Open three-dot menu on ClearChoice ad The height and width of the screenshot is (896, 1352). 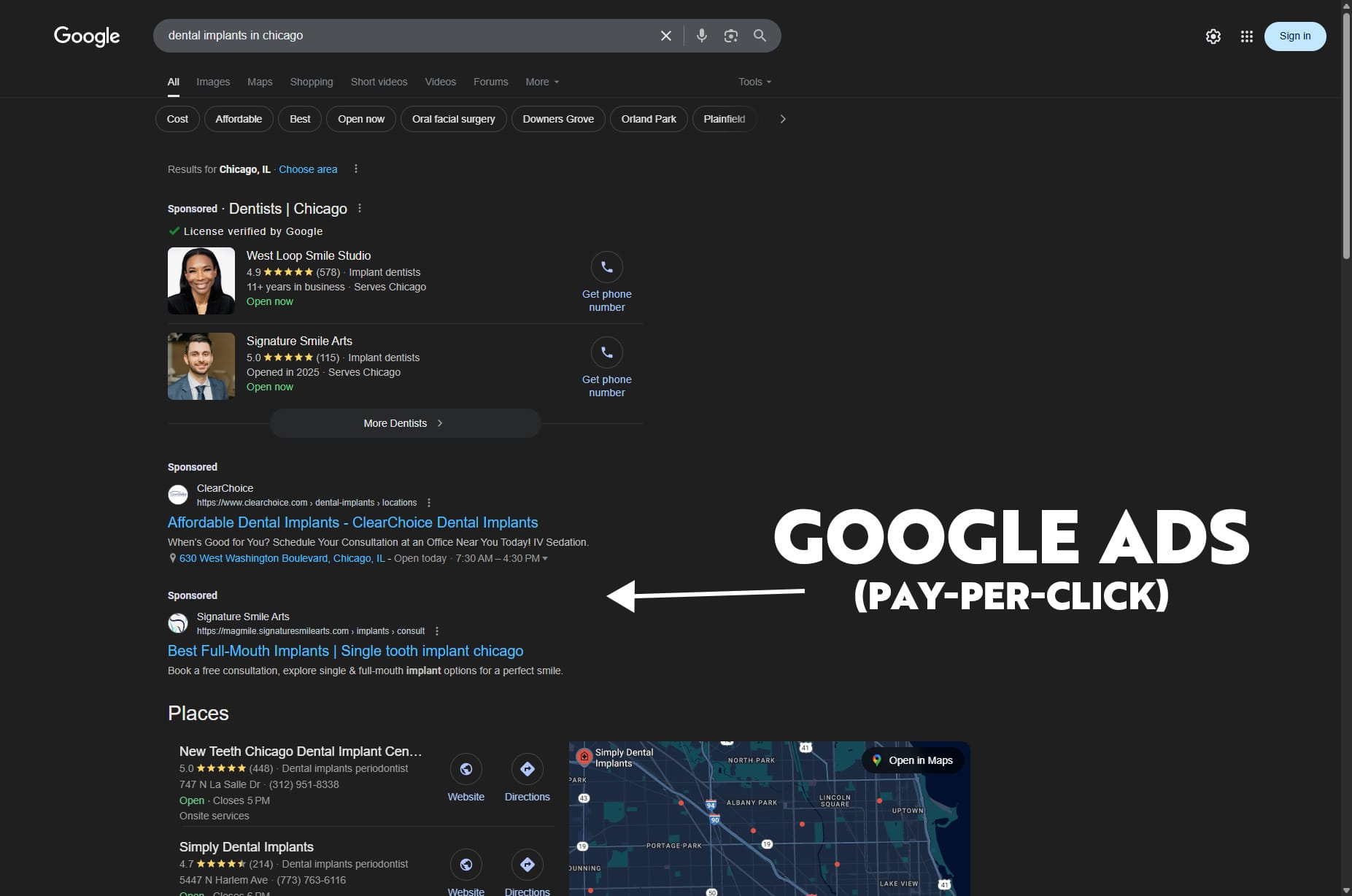[429, 503]
